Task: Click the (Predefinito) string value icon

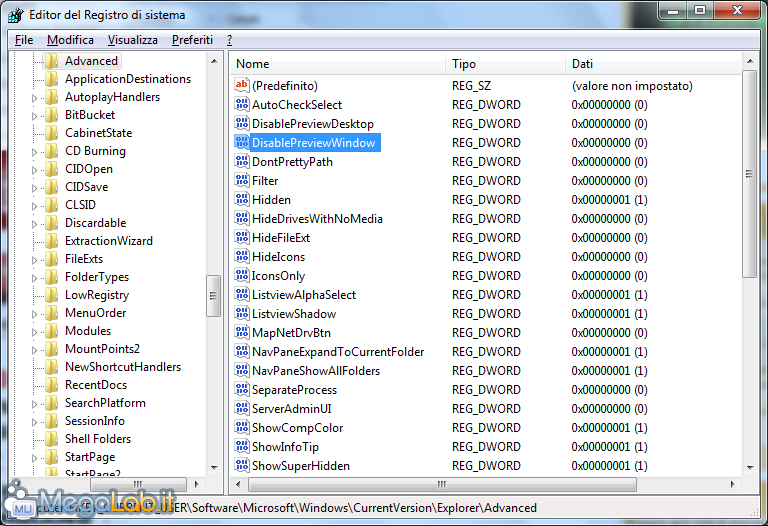Action: (x=241, y=85)
